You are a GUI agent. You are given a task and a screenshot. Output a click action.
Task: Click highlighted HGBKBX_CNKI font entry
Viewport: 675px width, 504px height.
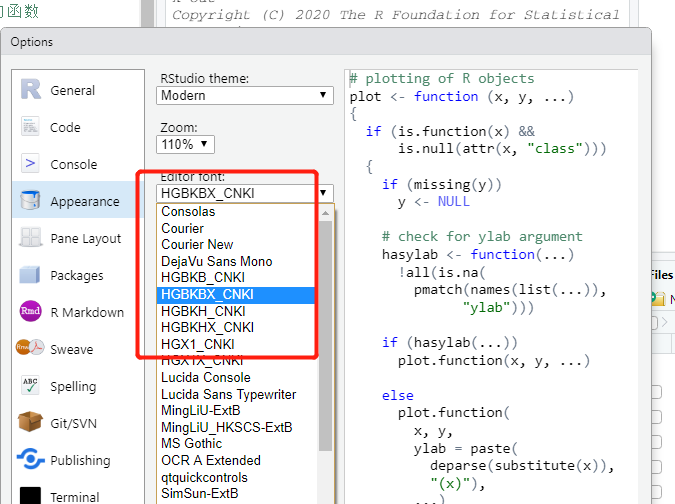238,294
